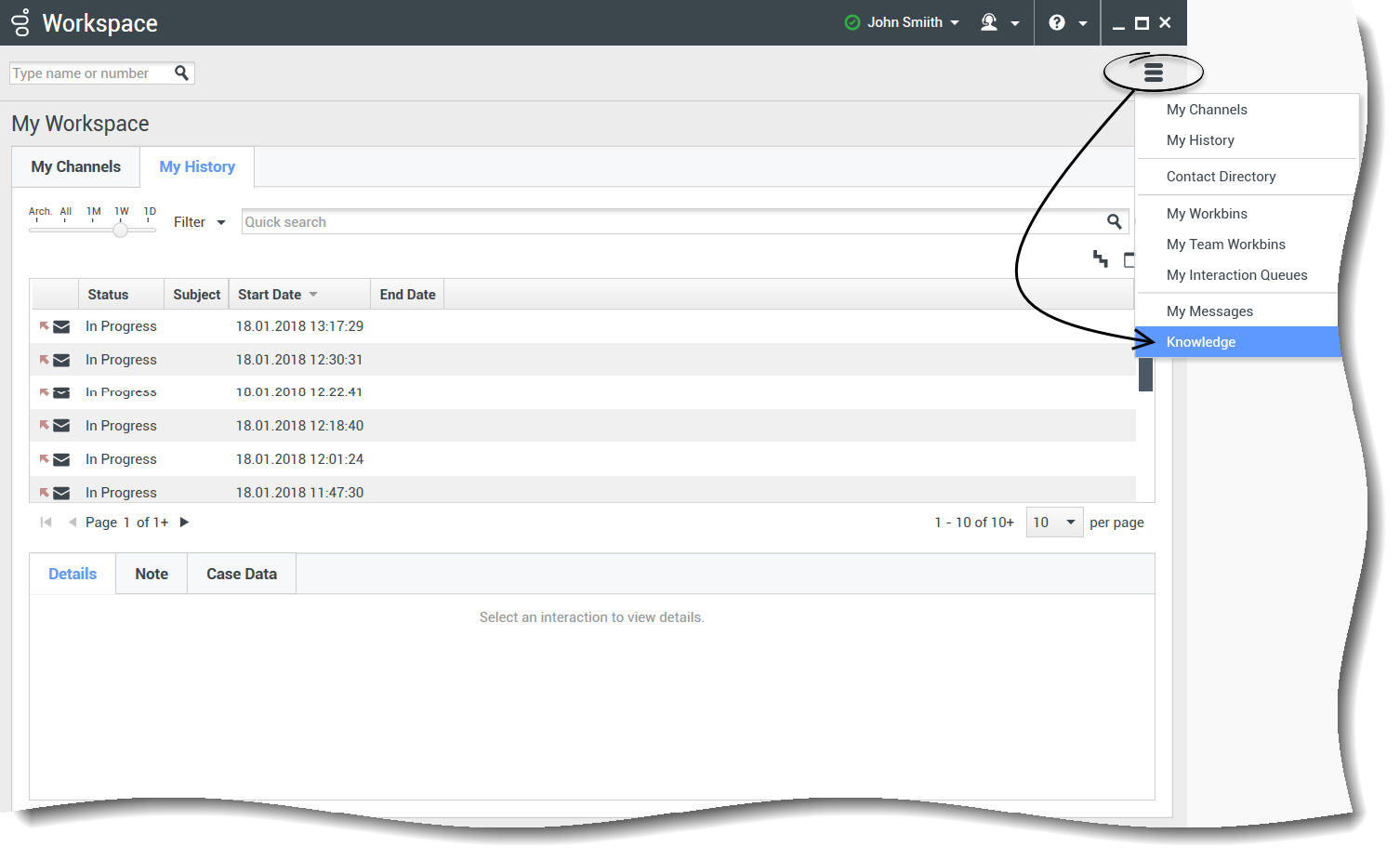Select the row dated 18.01.2018 13:17:29
1400x860 pixels.
pyautogui.click(x=583, y=326)
